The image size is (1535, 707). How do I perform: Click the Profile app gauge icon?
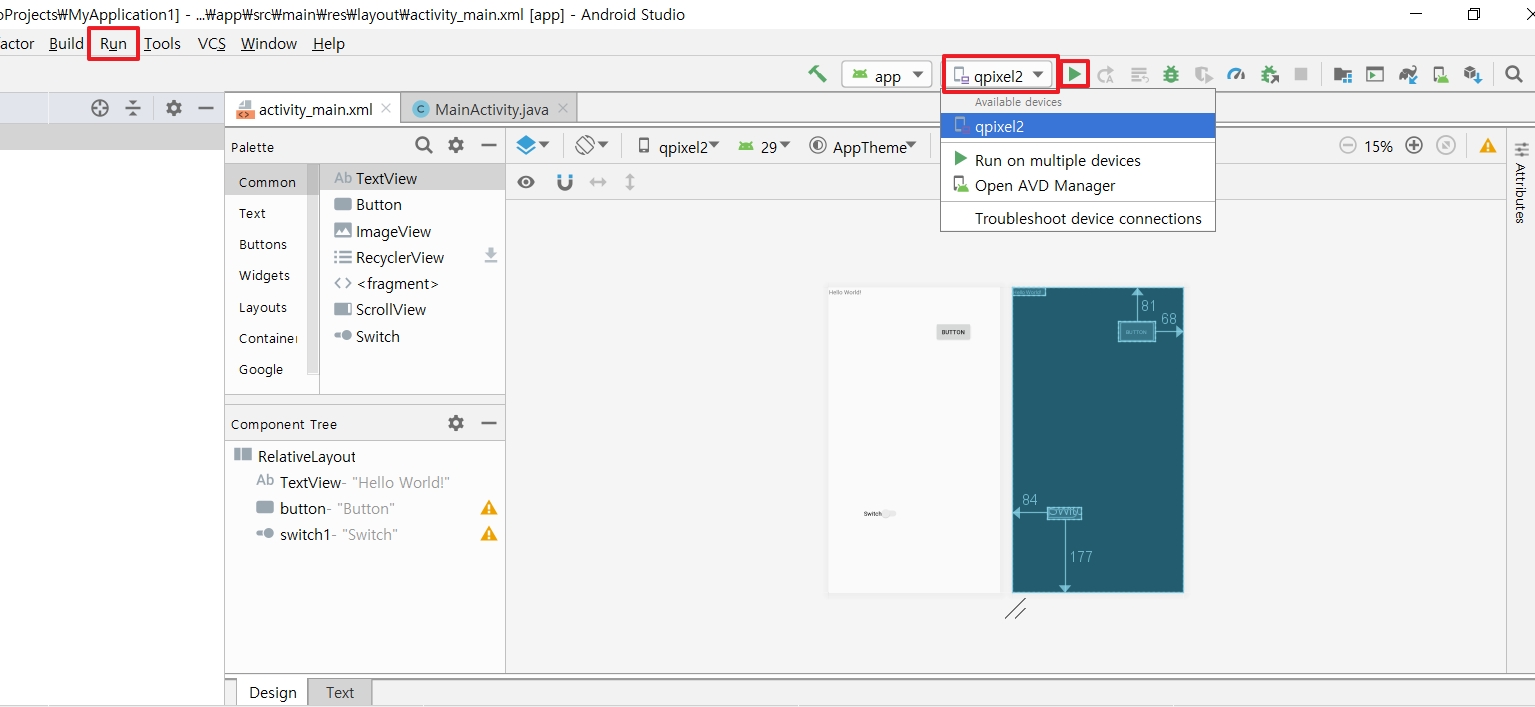pos(1236,74)
